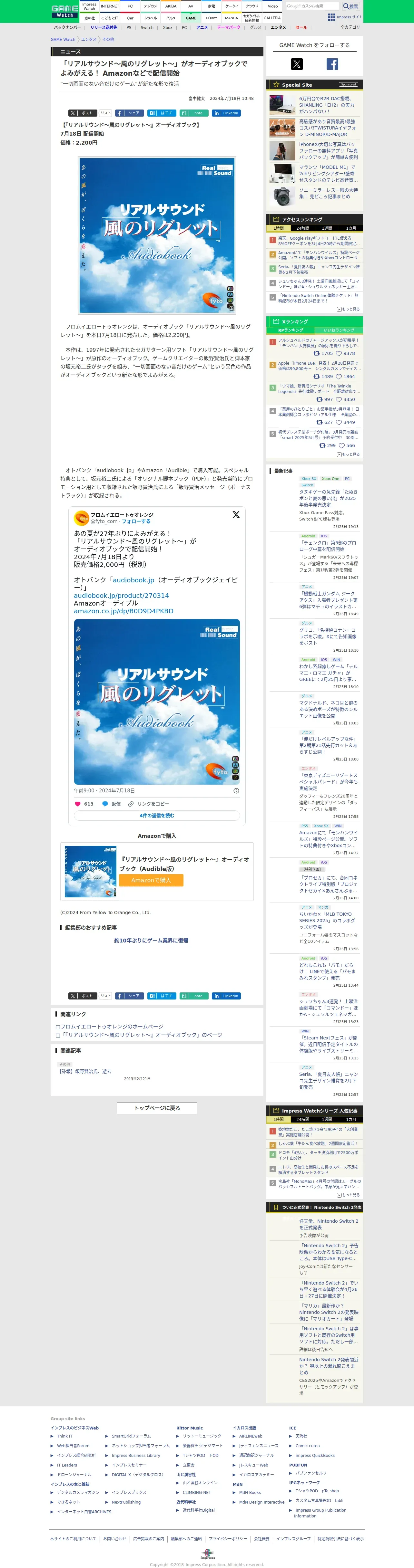Select the 1週間 tab in アクセスランキング
Screen dimensions: 414x1568
point(327,228)
